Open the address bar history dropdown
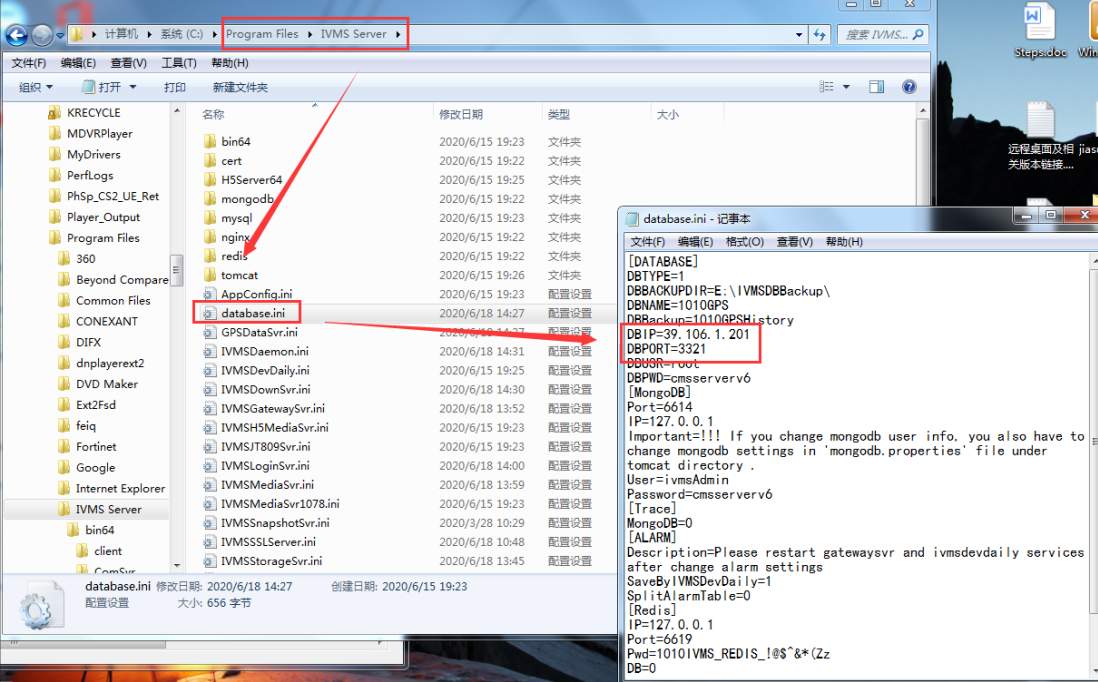Screen dimensions: 1098x682 tap(799, 34)
